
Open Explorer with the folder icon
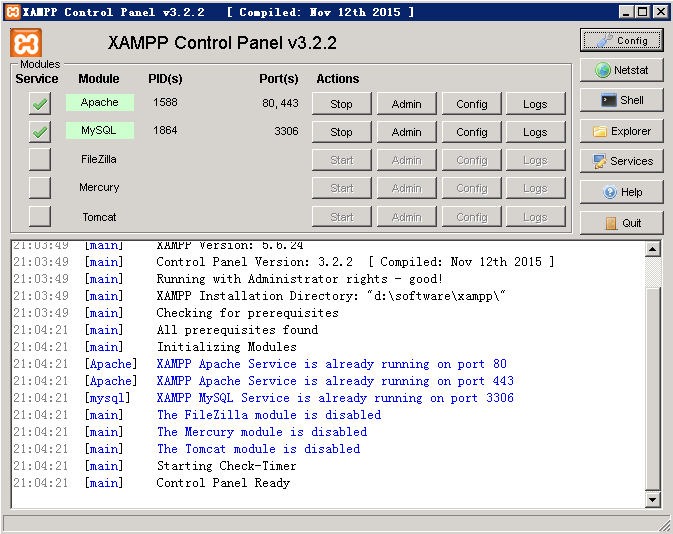tap(621, 131)
